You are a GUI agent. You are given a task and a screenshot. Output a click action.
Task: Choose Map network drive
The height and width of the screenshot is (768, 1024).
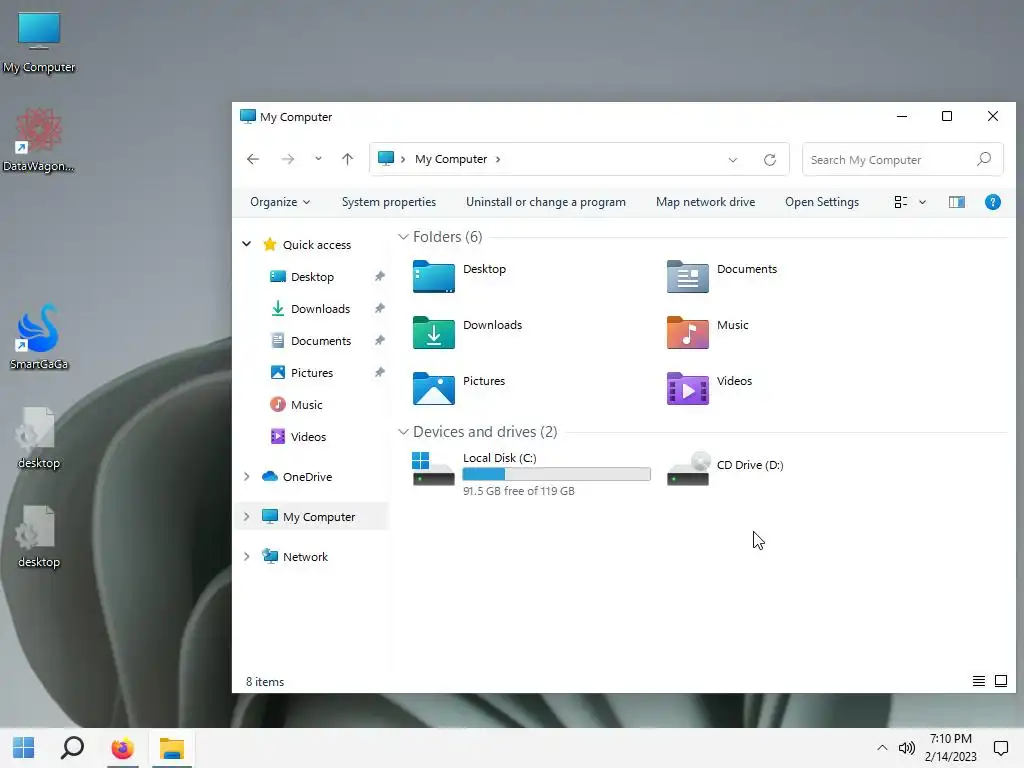coord(705,202)
